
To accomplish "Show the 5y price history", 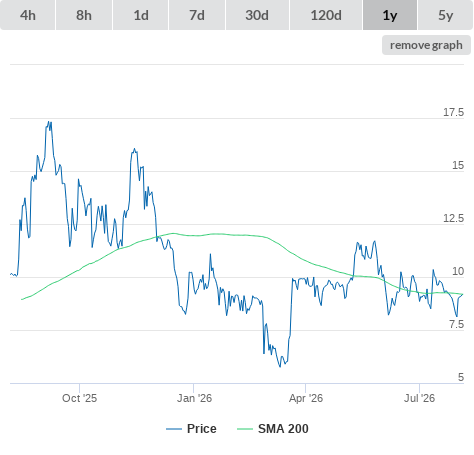I will 446,15.
